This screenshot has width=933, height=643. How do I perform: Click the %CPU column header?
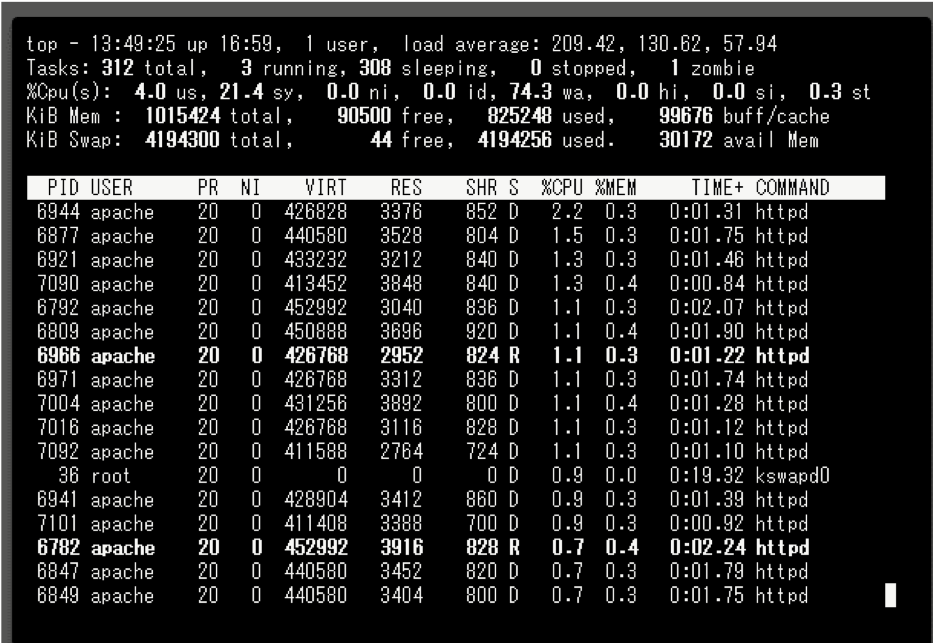click(562, 188)
